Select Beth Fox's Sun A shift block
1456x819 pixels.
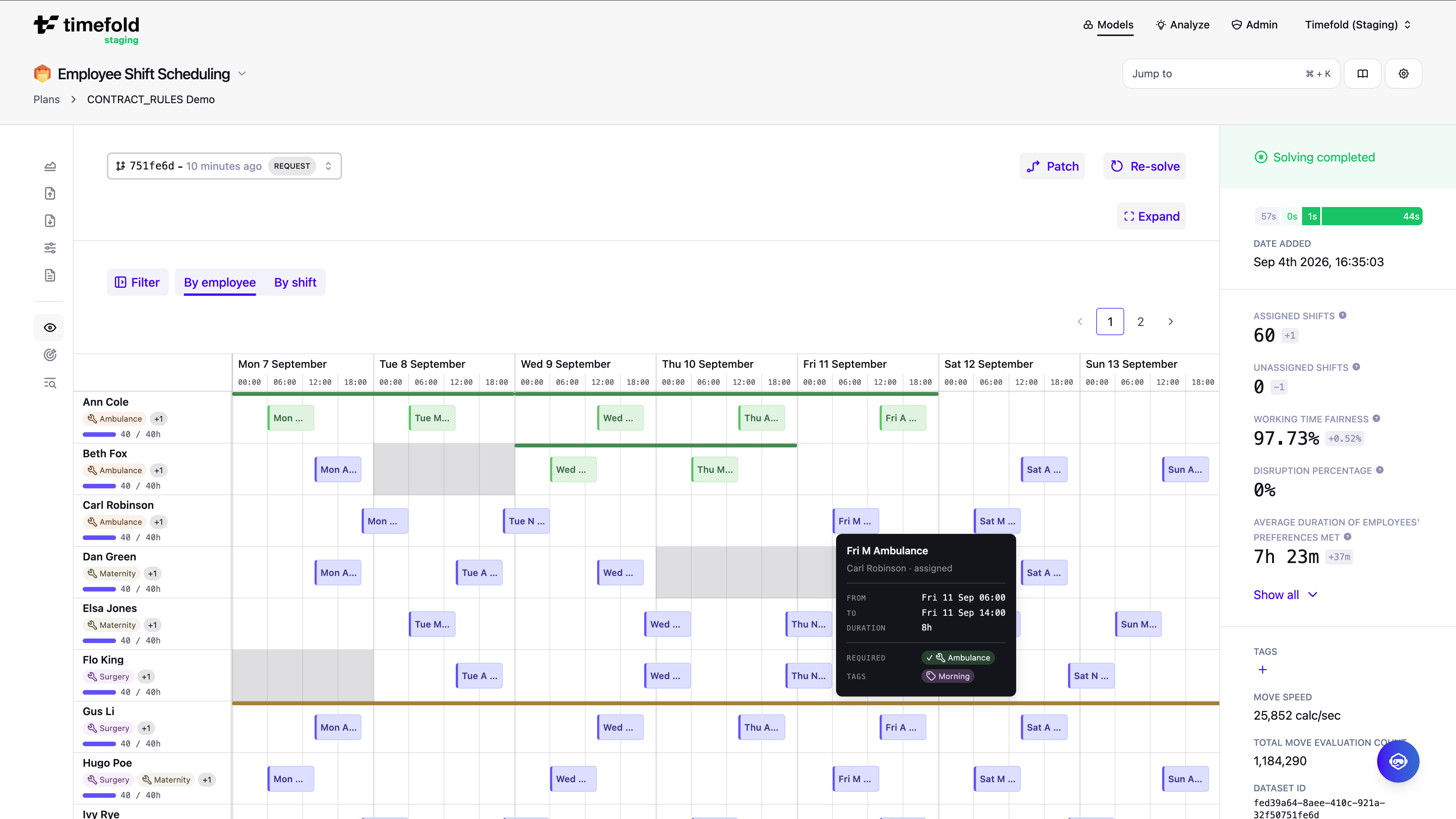coord(1185,470)
